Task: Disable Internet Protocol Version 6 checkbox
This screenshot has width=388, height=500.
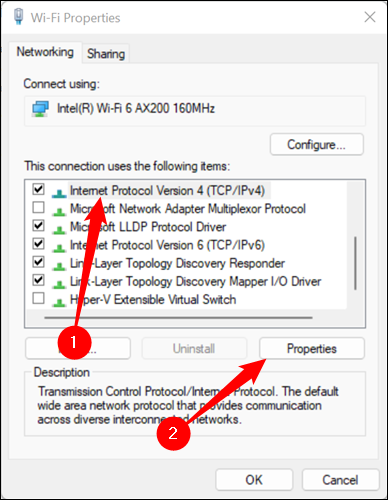Action: coord(38,244)
